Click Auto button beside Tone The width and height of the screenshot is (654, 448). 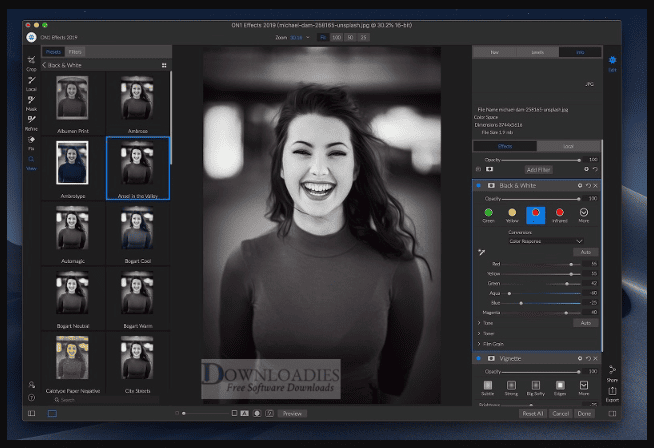(x=586, y=323)
